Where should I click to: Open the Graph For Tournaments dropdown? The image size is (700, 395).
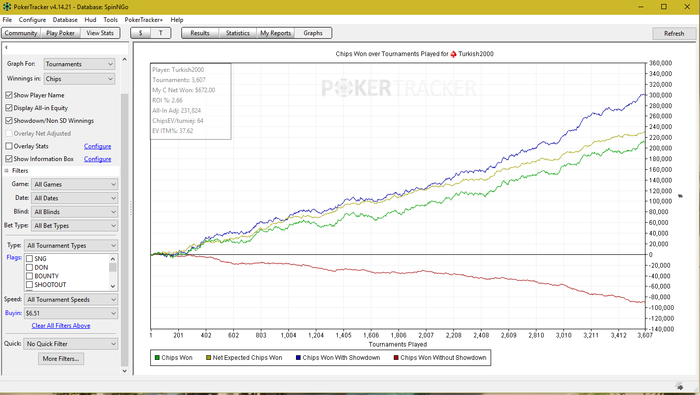pos(79,64)
